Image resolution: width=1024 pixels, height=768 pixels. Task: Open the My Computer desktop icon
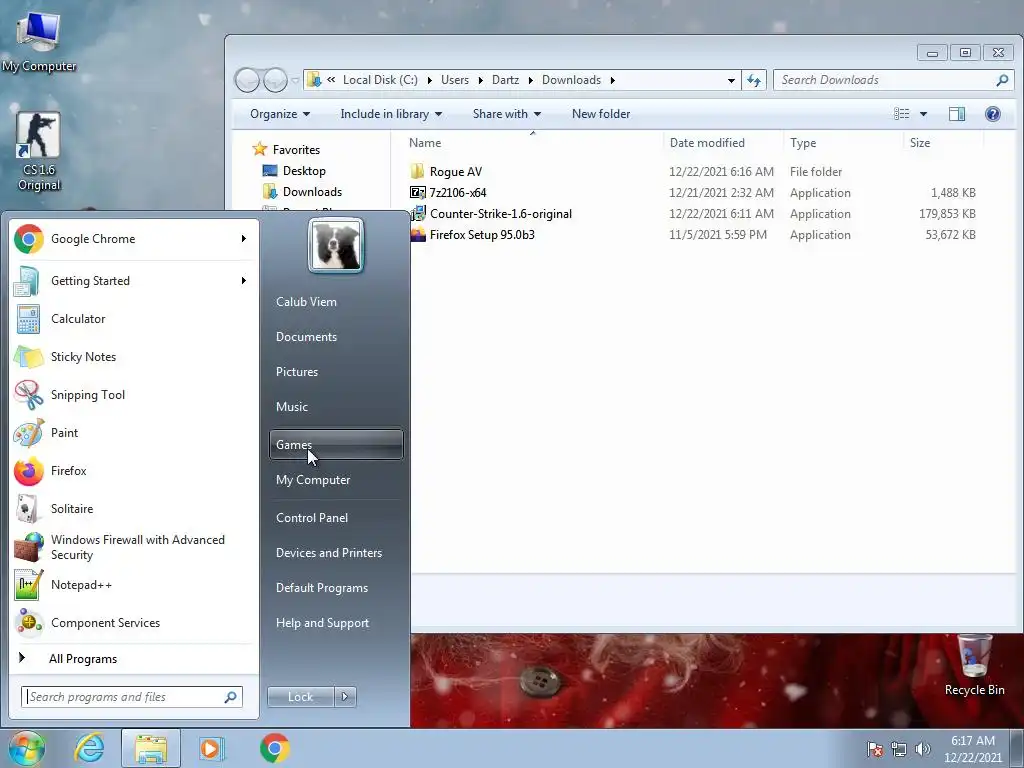coord(39,41)
